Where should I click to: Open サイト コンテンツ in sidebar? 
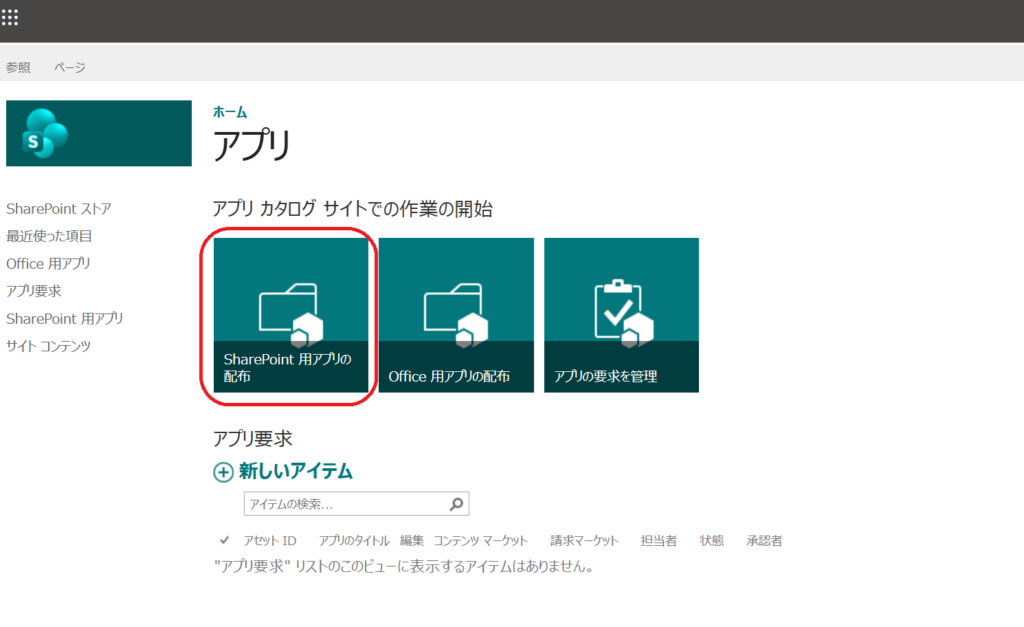point(48,346)
